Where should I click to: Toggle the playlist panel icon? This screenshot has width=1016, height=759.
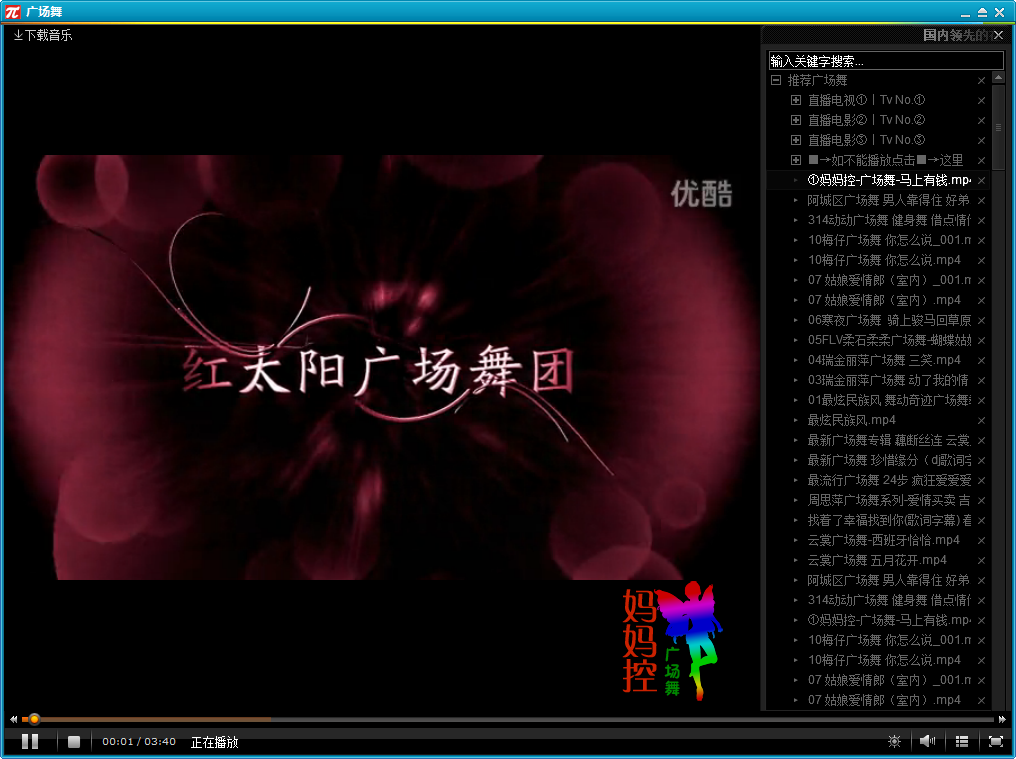pyautogui.click(x=962, y=741)
